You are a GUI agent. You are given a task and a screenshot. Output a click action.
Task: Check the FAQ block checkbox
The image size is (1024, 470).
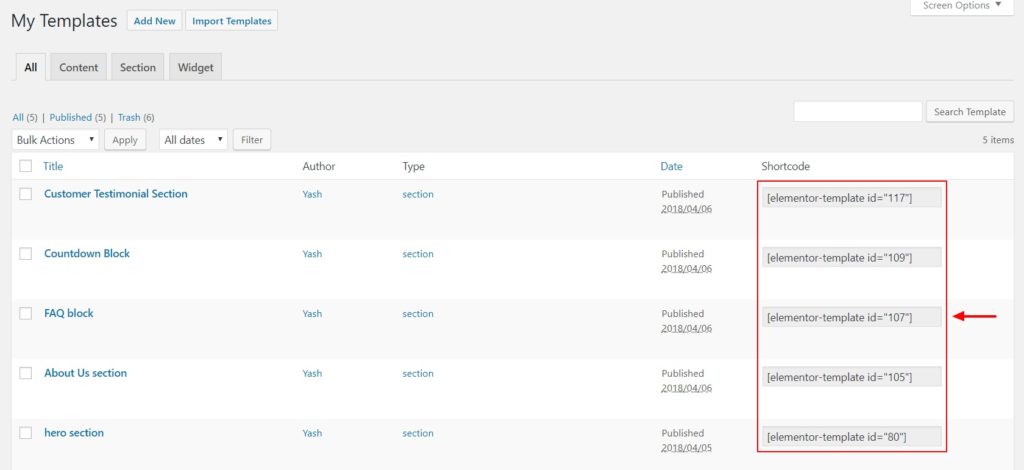pos(25,313)
